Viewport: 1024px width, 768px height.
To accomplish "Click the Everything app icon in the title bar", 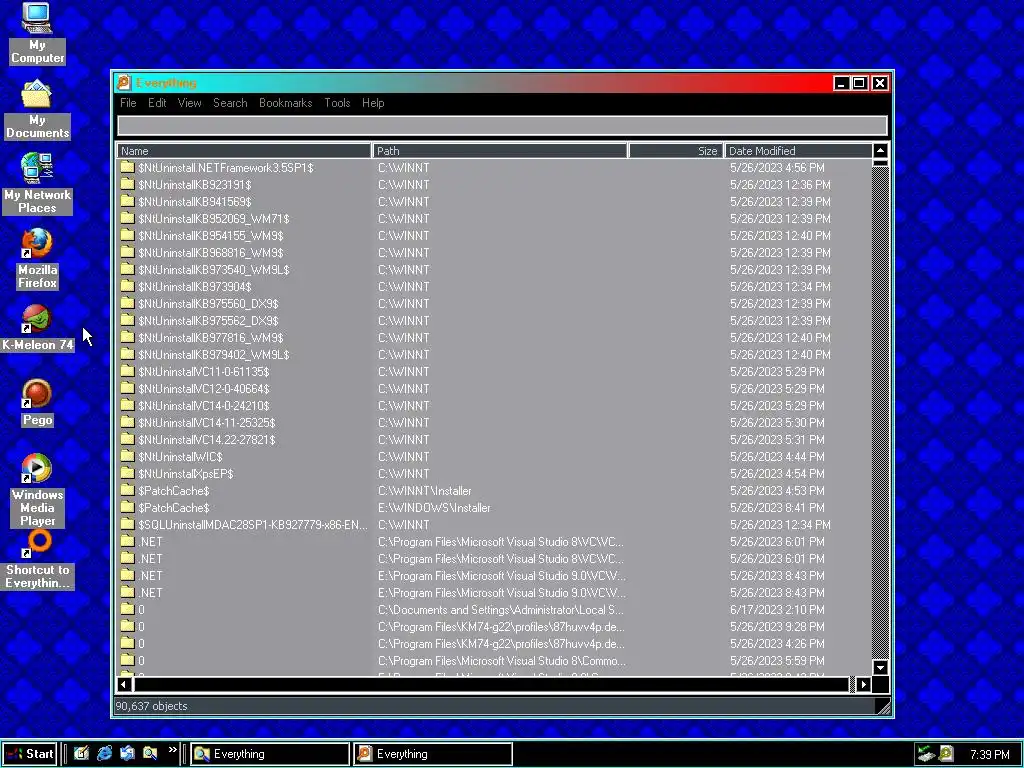I will coord(123,83).
